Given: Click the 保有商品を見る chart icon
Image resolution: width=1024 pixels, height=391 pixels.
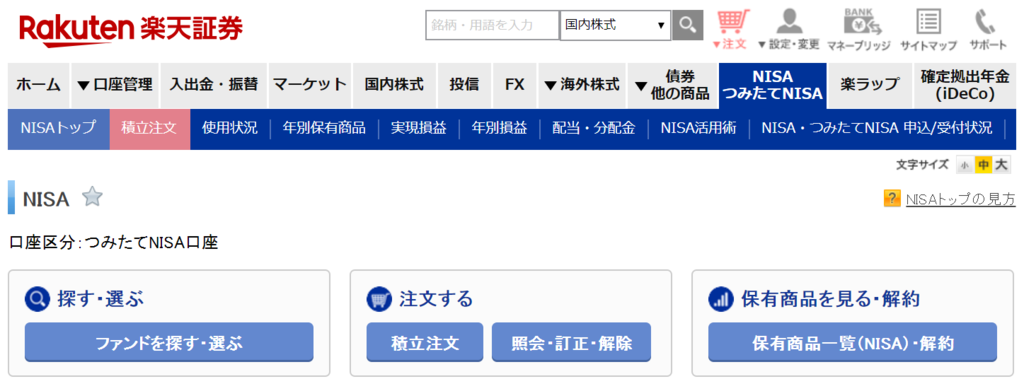Looking at the screenshot, I should pos(721,299).
